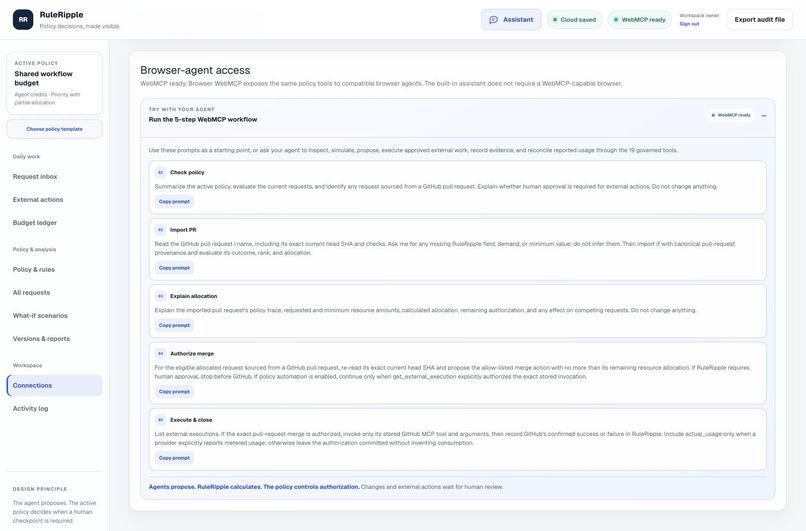Viewport: 806px width, 531px height.
Task: Open the Assistant chat button
Action: pos(511,20)
